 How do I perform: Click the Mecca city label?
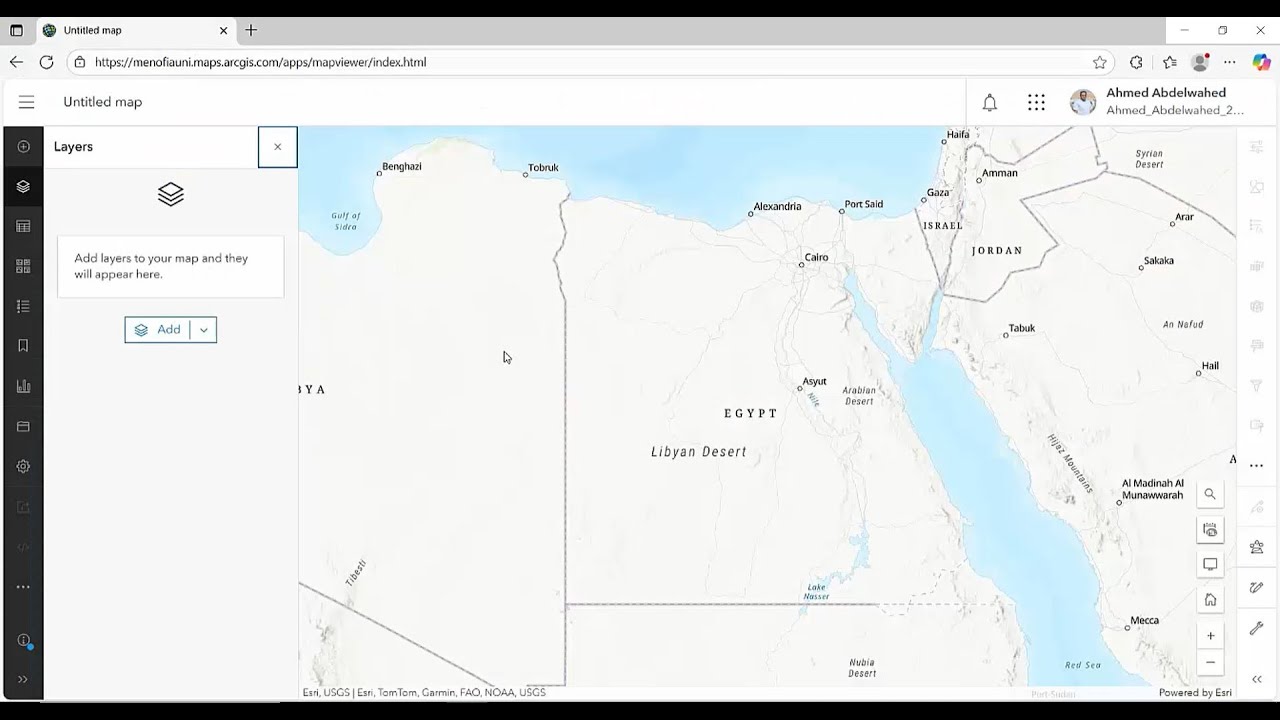pos(1144,621)
